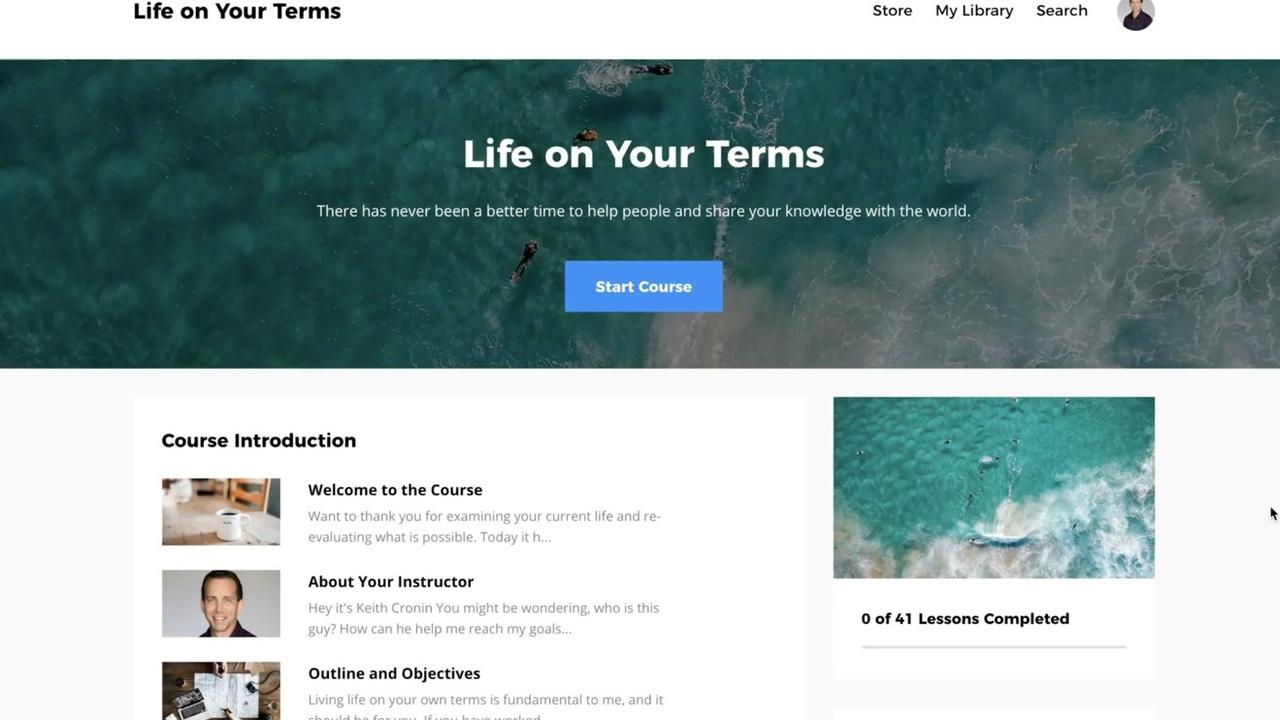Screen dimensions: 1280x720
Task: Click the Life on Your Terms site logo
Action: tap(237, 12)
